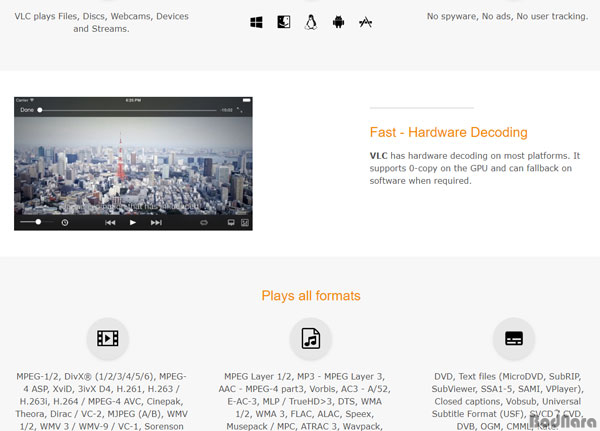Tap Done in the player top bar
600x431 pixels.
click(x=27, y=110)
